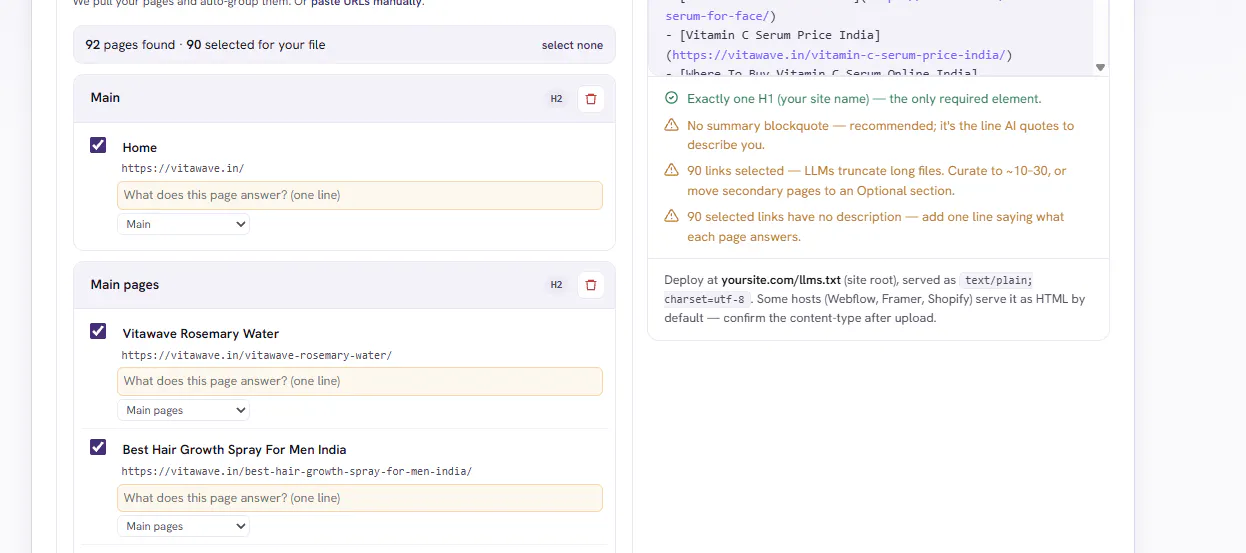Click warning icon beside 90 links selected message
Image resolution: width=1246 pixels, height=553 pixels.
point(671,170)
